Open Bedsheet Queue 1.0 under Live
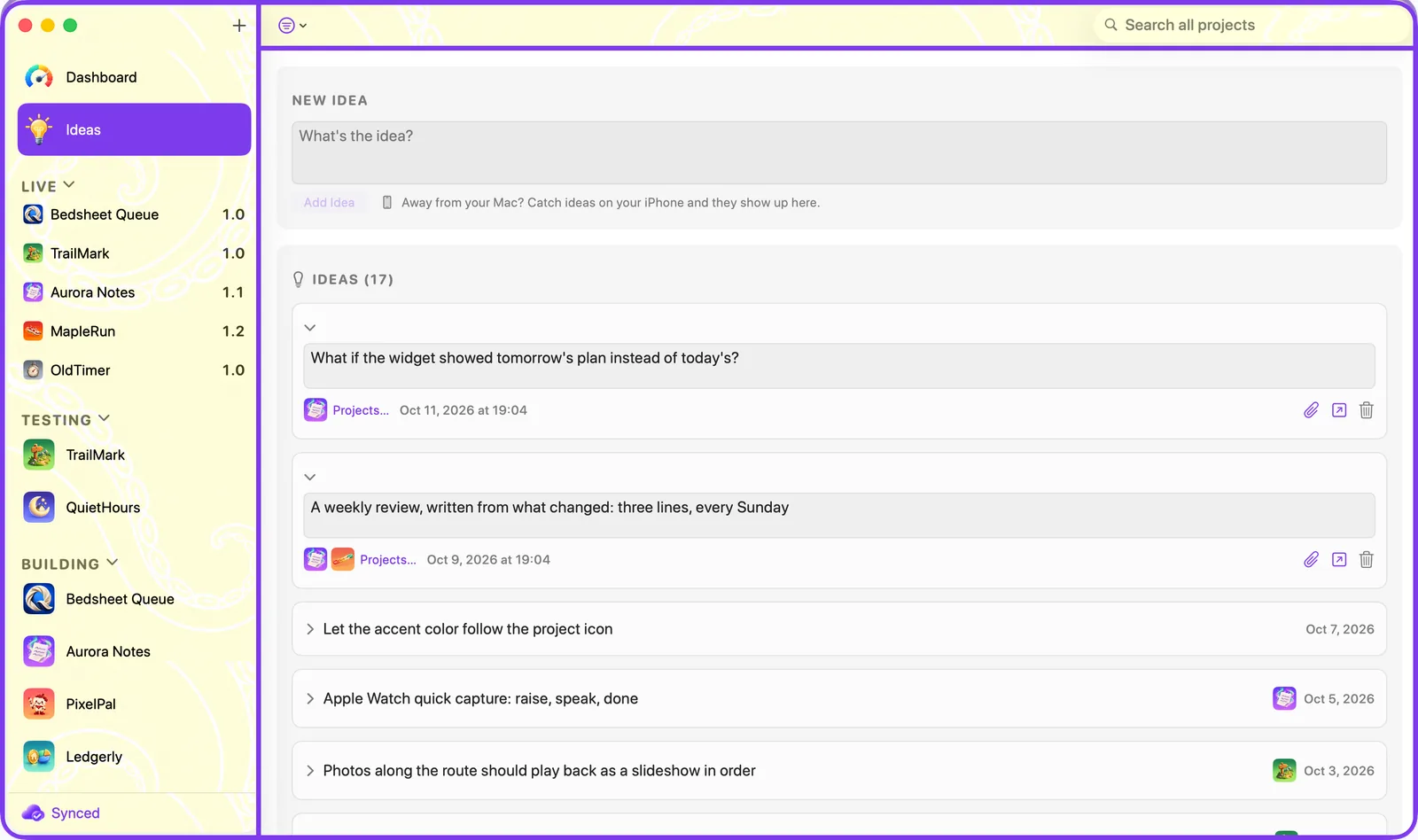Screen dimensions: 1418x840 (134, 214)
